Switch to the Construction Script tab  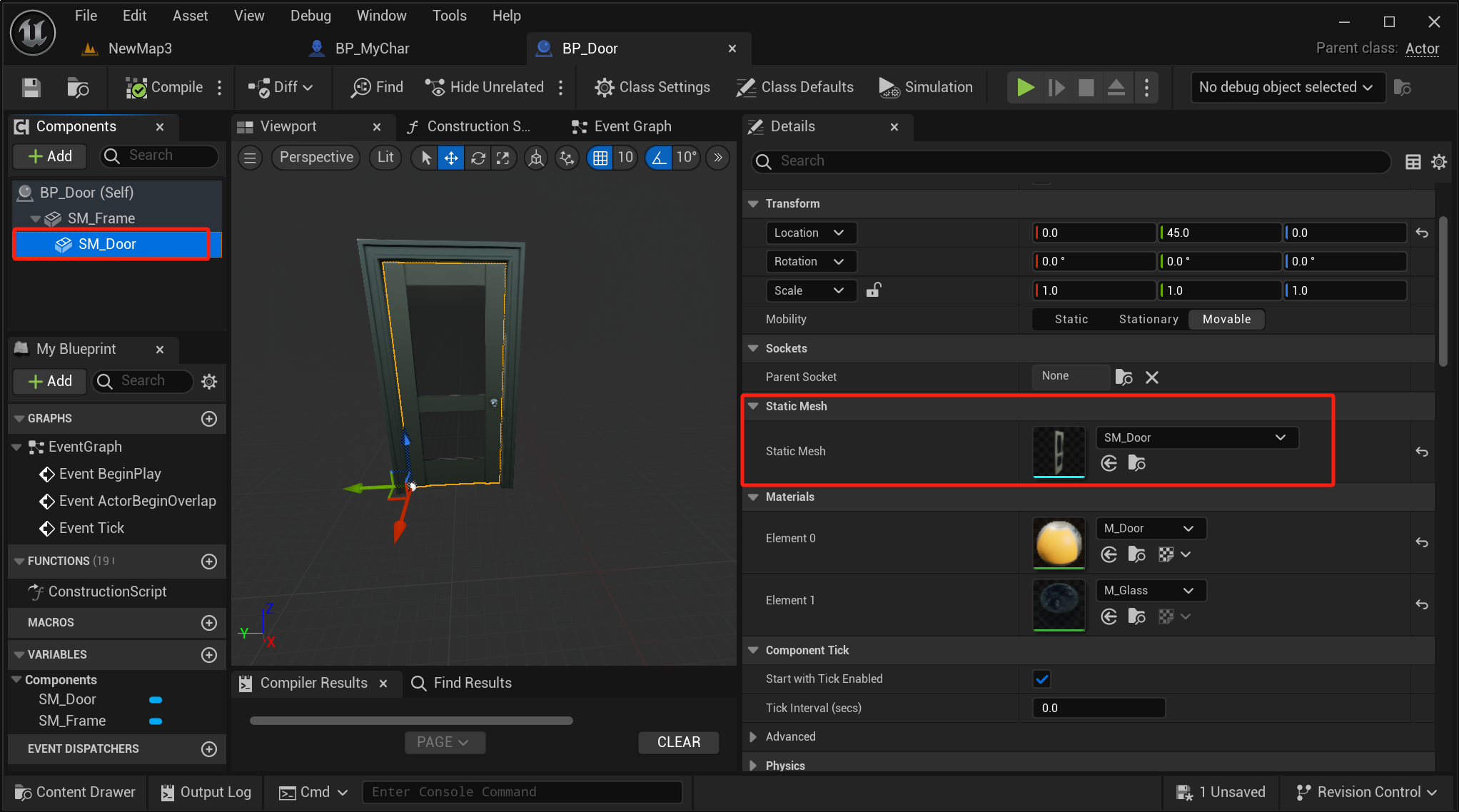468,127
